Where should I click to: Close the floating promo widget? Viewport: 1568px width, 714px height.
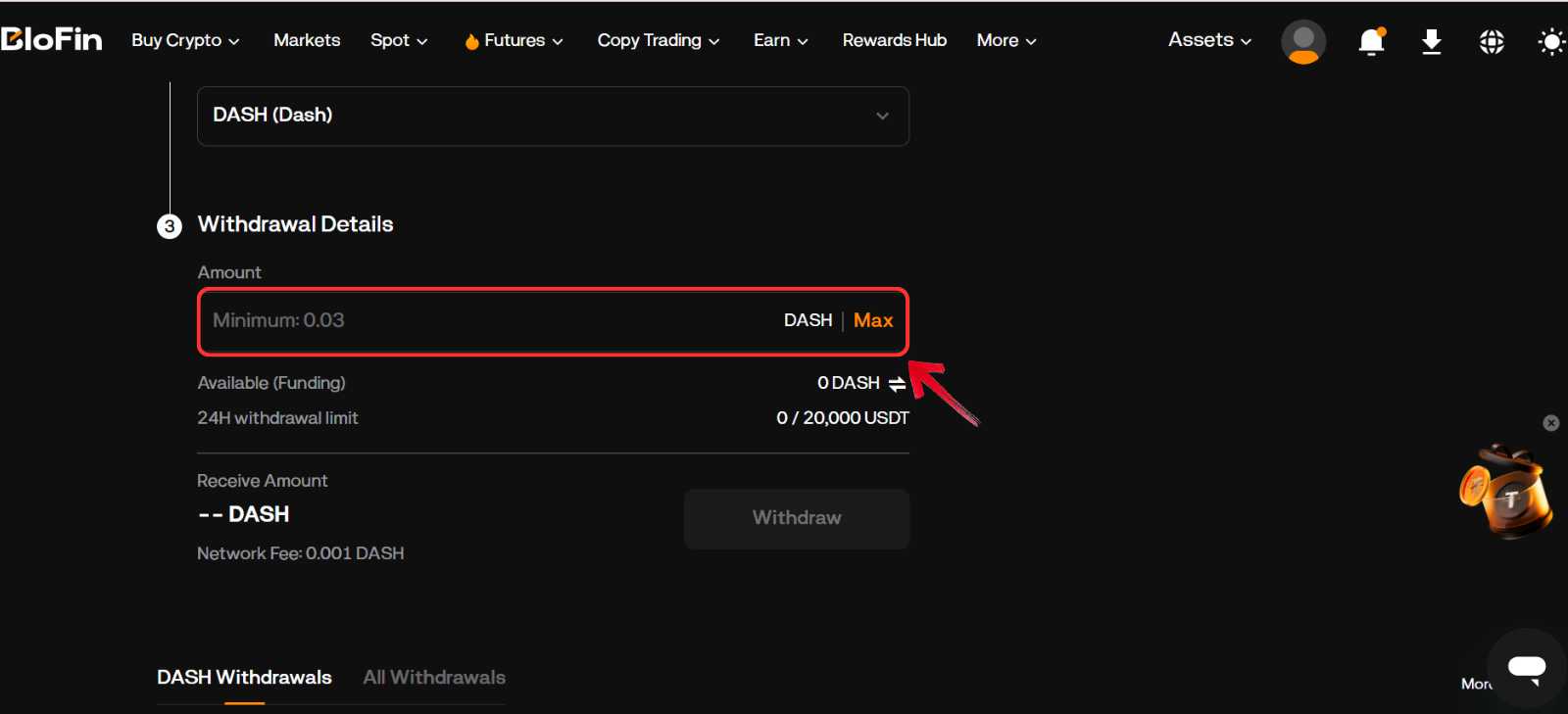tap(1550, 423)
